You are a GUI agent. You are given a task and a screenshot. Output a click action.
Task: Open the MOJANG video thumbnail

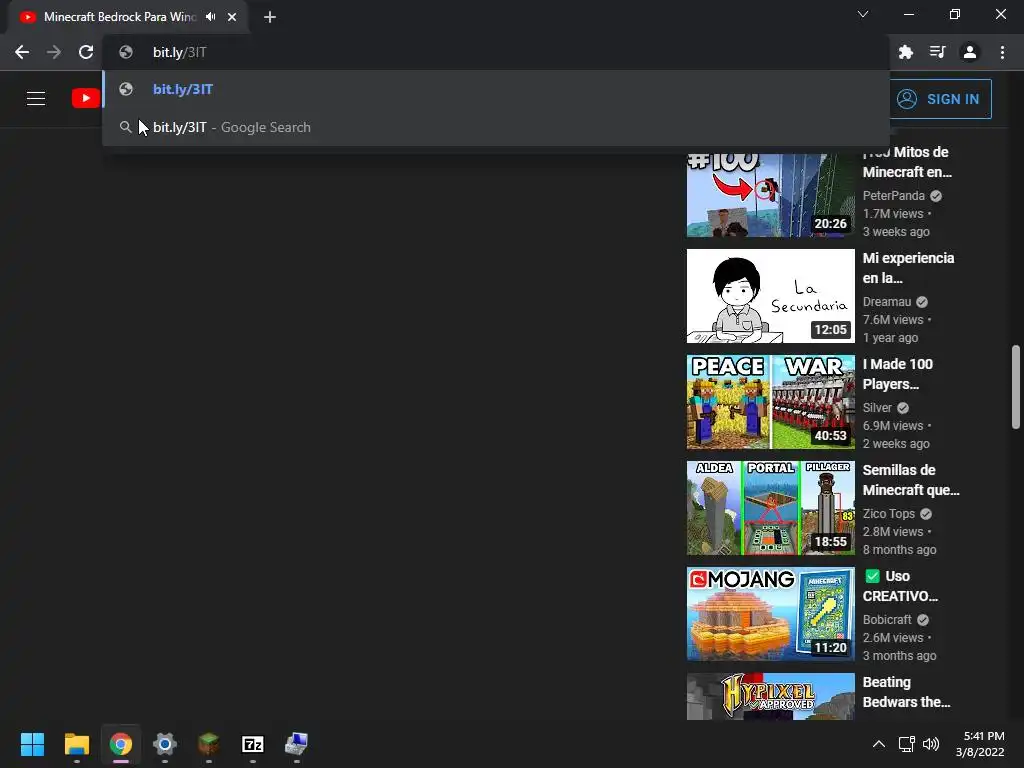tap(771, 614)
